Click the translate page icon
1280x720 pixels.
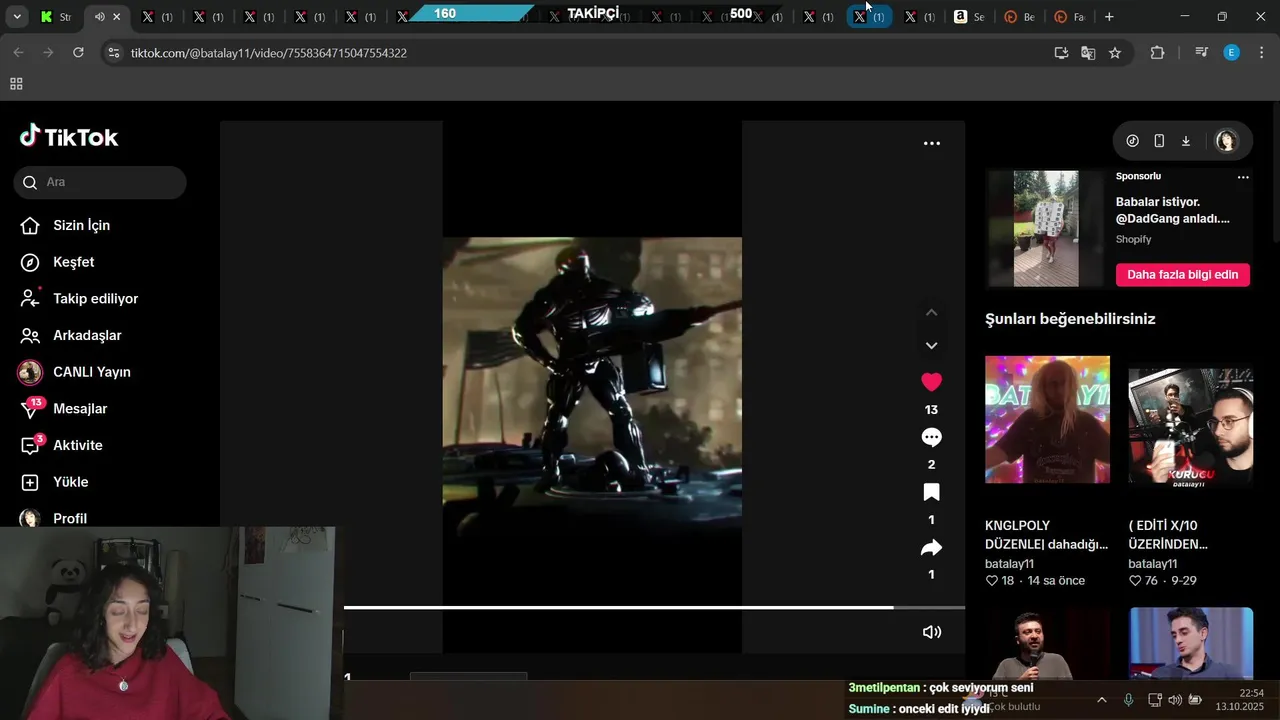point(1088,53)
